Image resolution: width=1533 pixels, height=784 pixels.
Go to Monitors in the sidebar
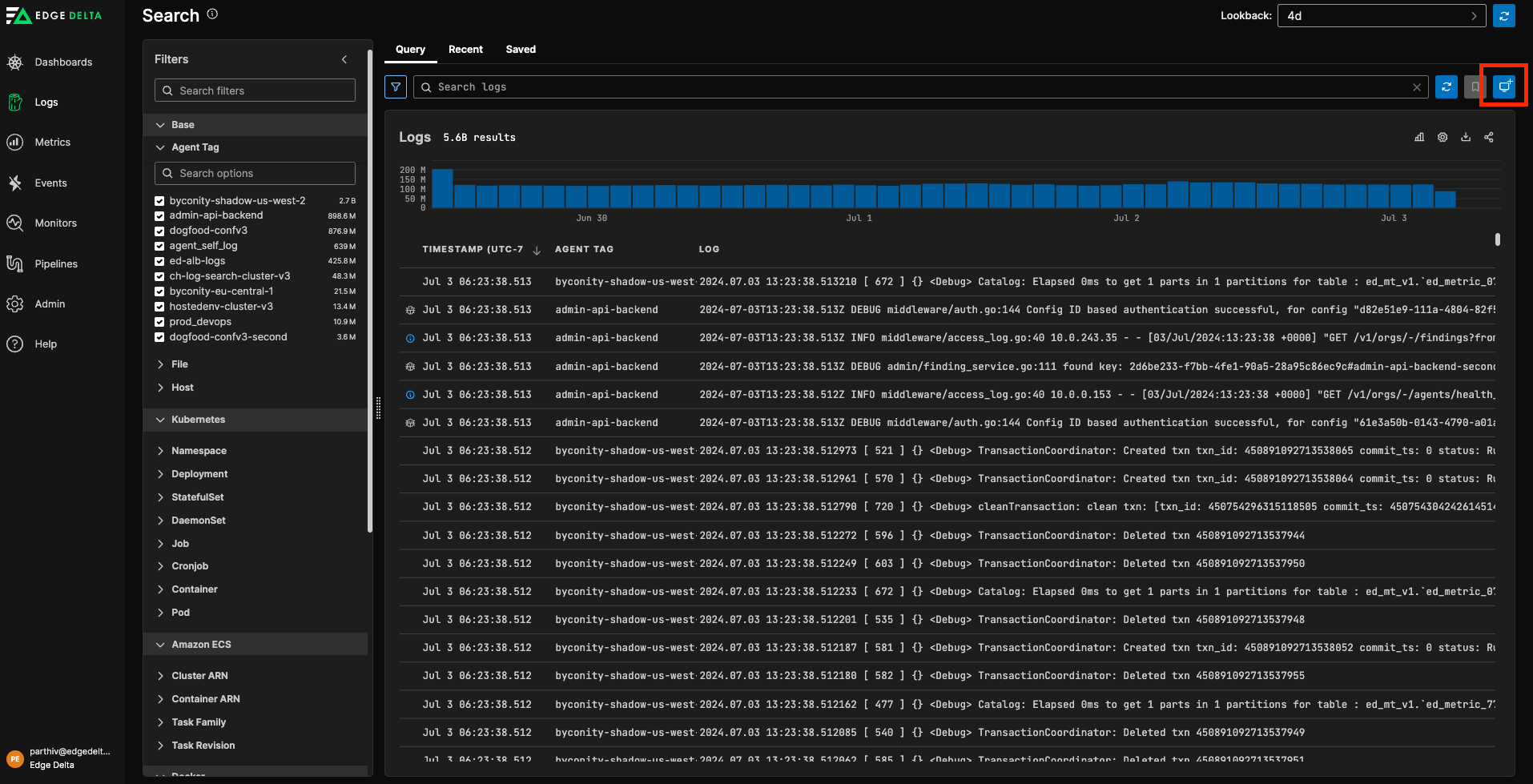(x=55, y=223)
